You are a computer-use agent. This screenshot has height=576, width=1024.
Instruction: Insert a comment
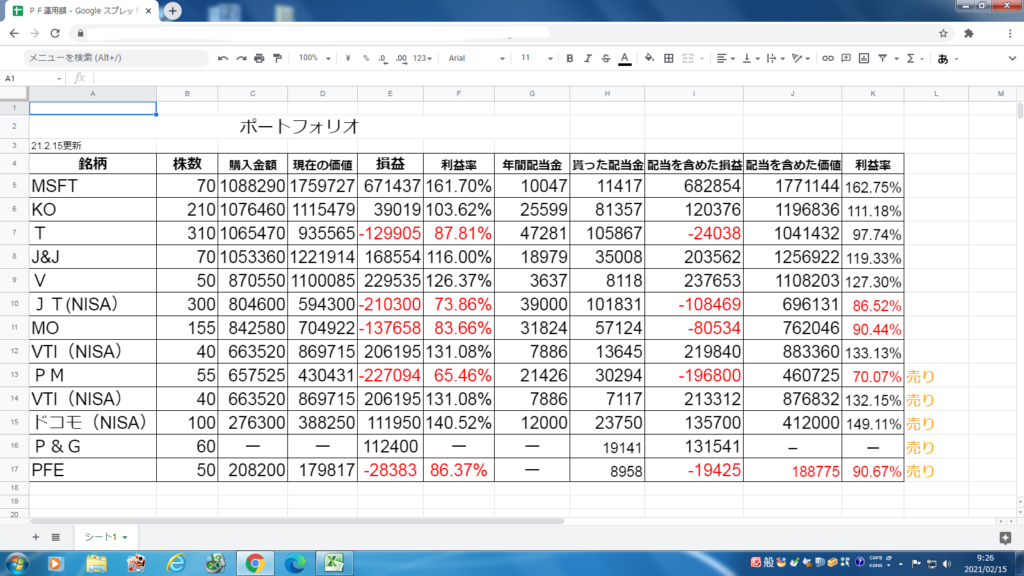(x=846, y=58)
